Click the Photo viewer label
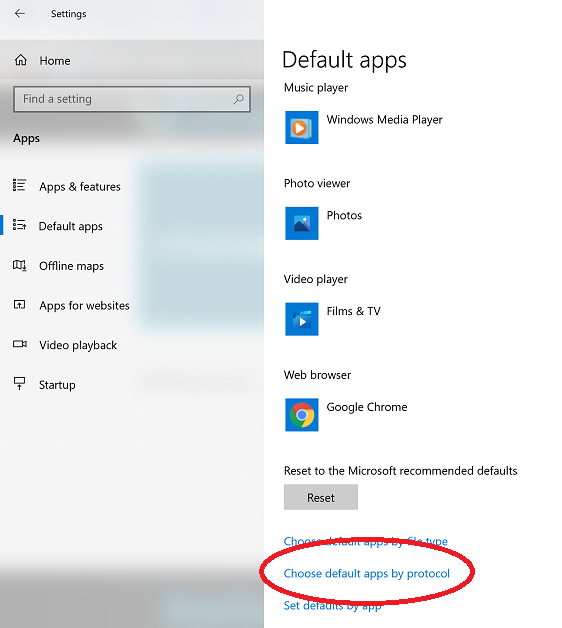This screenshot has width=562, height=628. (x=316, y=183)
